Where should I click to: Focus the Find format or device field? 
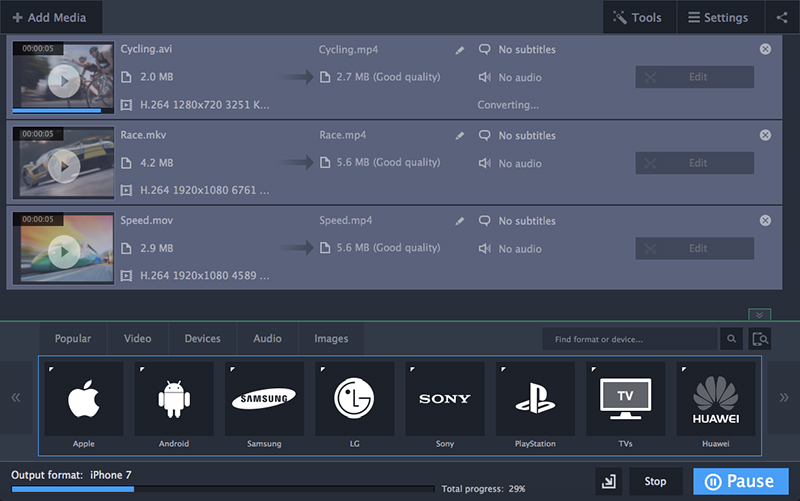point(630,339)
